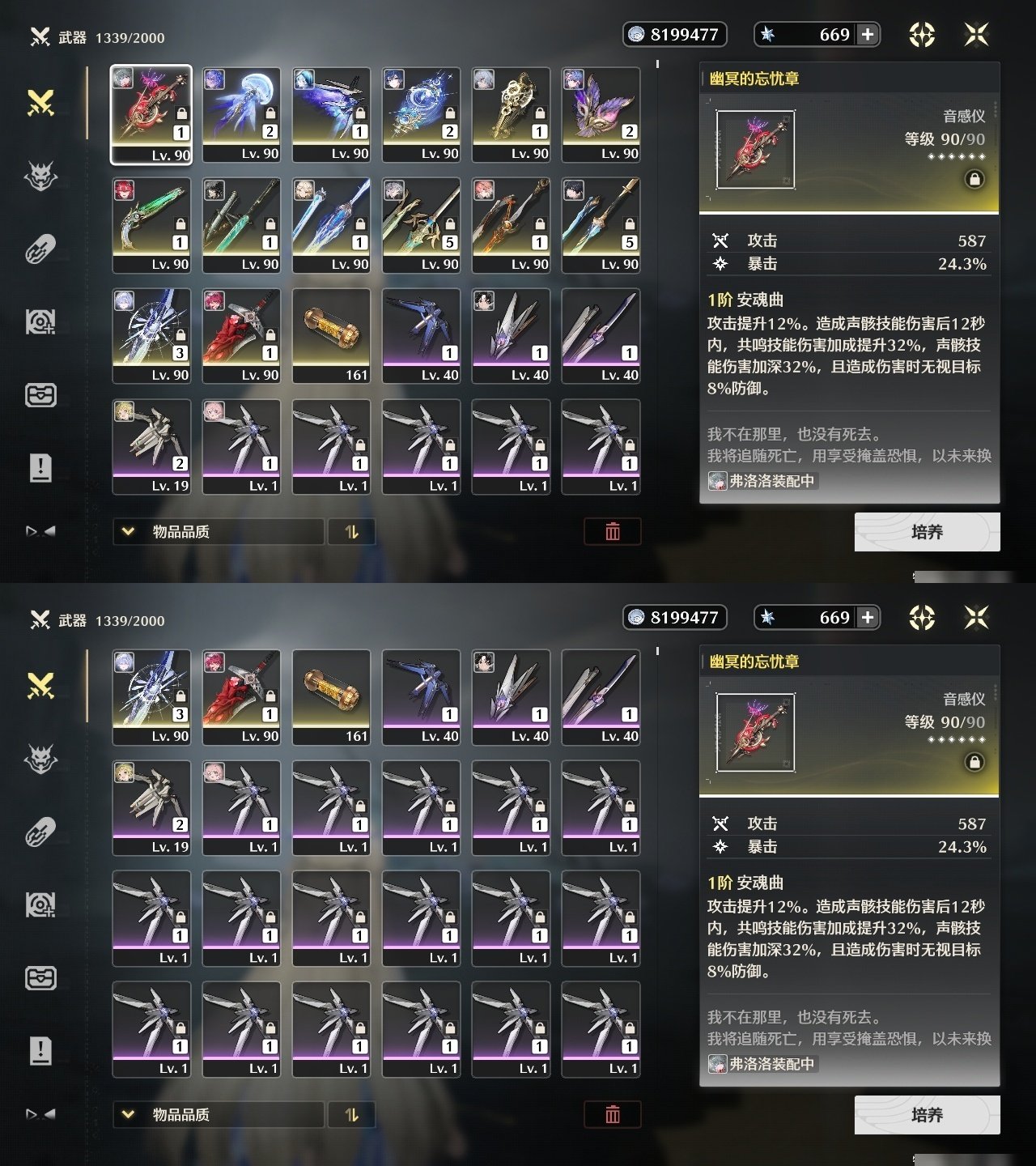This screenshot has width=1036, height=1166.
Task: Toggle sort order arrows in bottom screenshot
Action: tap(351, 1115)
